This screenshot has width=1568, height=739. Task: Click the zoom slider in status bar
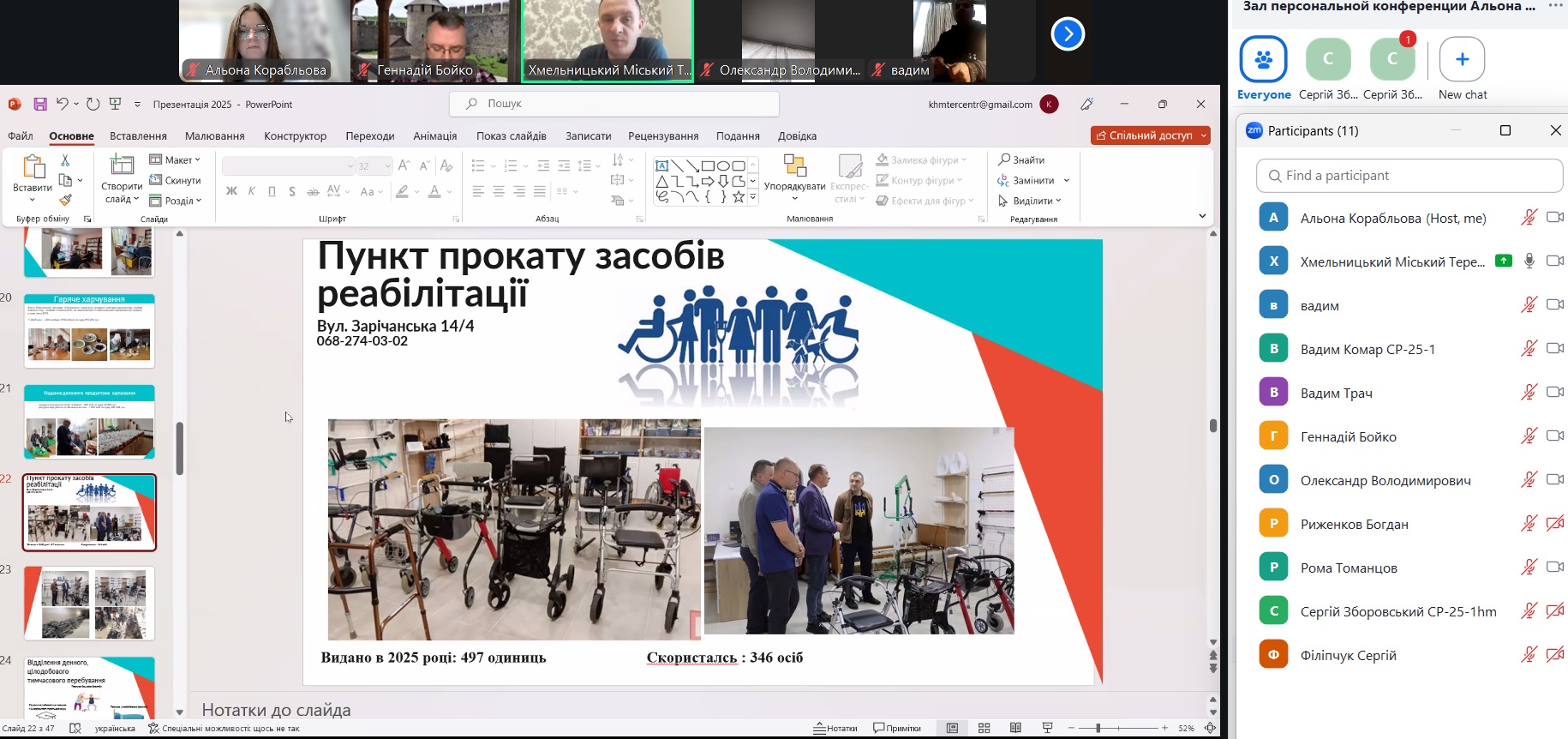click(x=1098, y=728)
